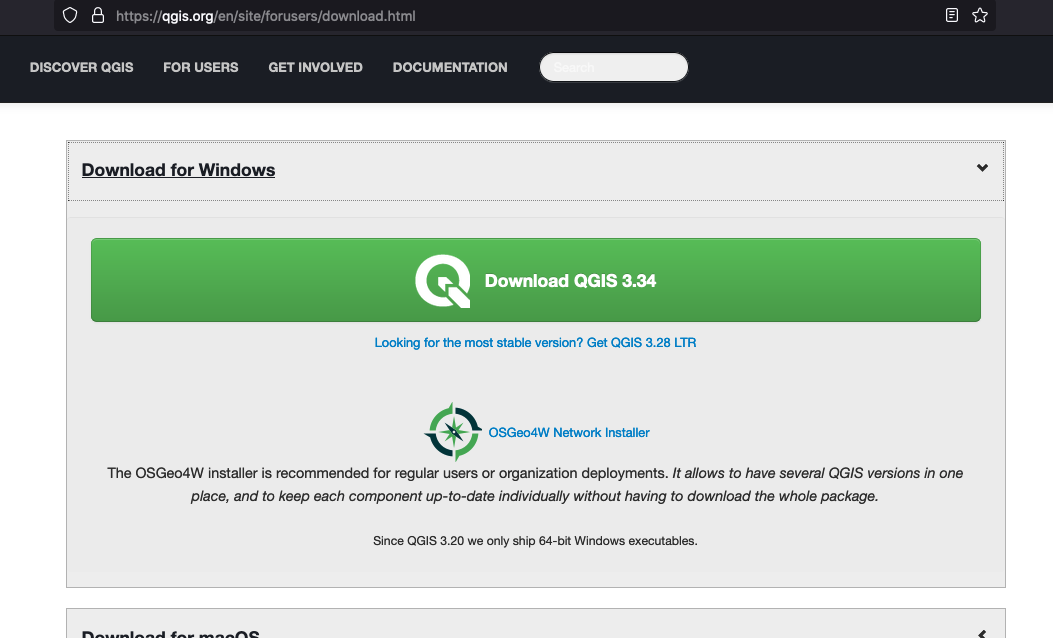
Task: Open the For Users menu
Action: click(x=201, y=67)
